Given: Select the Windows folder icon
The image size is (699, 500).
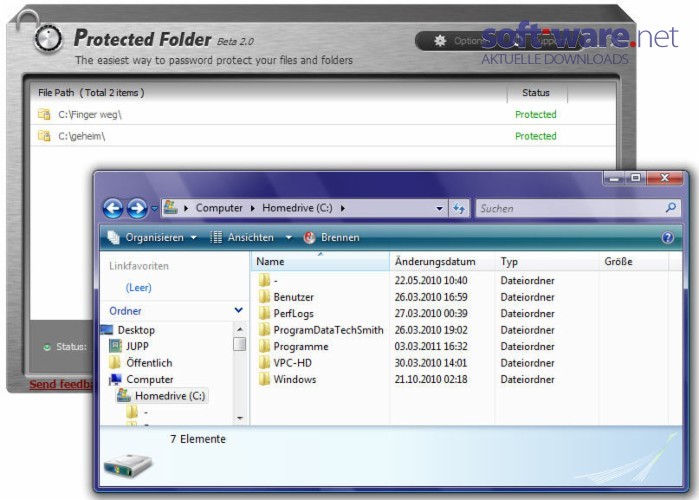Looking at the screenshot, I should pyautogui.click(x=264, y=379).
